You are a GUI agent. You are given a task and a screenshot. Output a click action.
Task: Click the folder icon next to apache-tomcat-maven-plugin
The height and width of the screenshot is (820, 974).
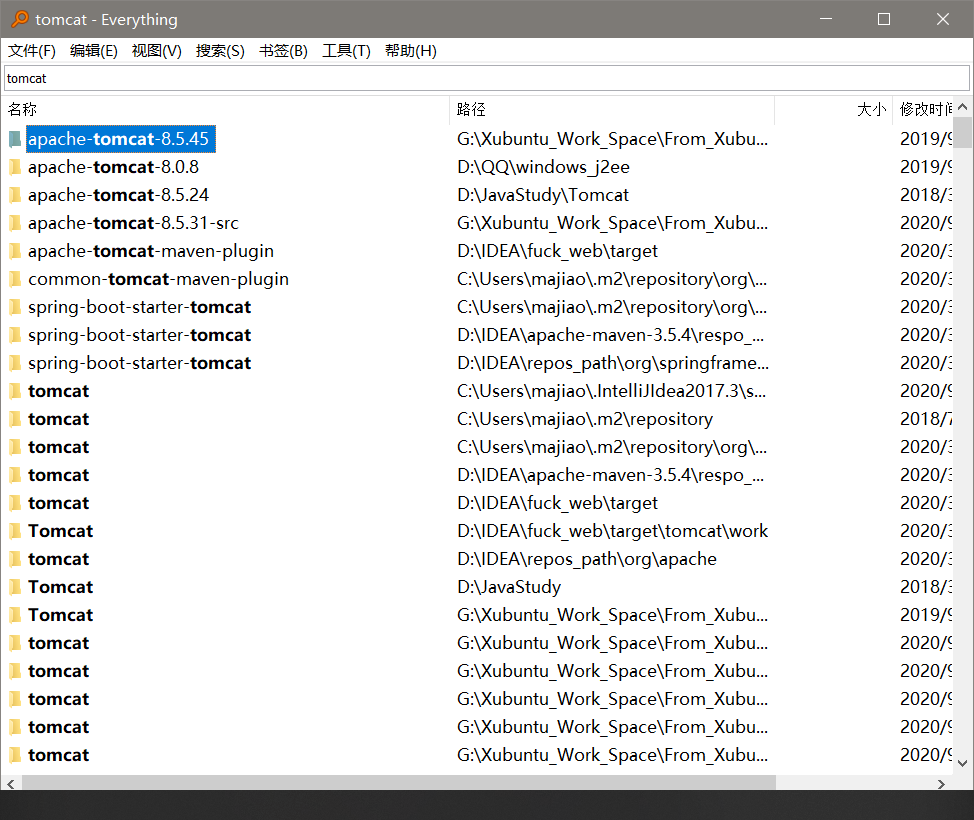tap(14, 250)
